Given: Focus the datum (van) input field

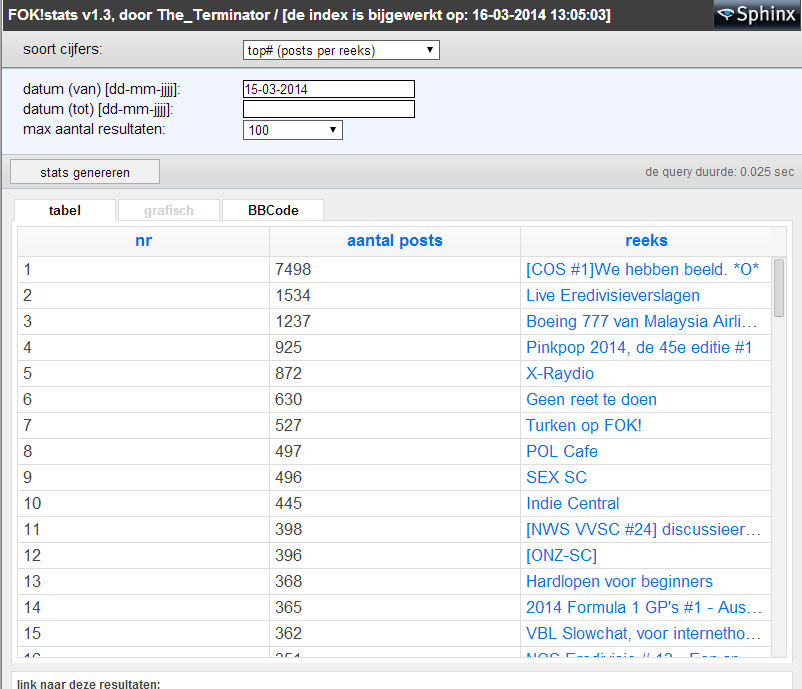Looking at the screenshot, I should point(329,89).
